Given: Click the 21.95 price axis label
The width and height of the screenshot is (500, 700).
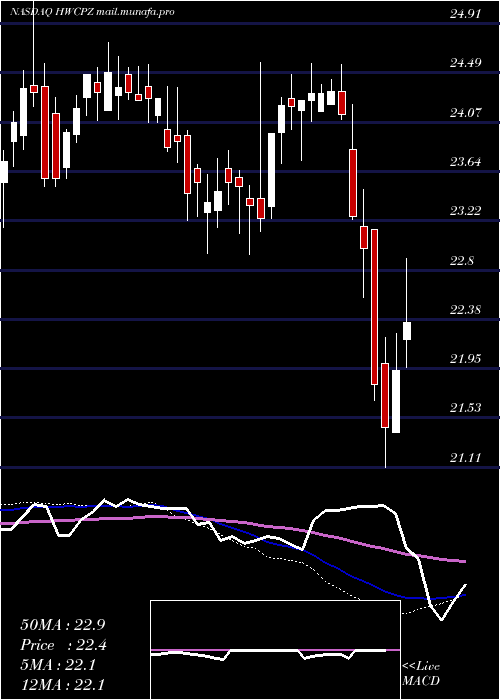Looking at the screenshot, I should 465,359.
